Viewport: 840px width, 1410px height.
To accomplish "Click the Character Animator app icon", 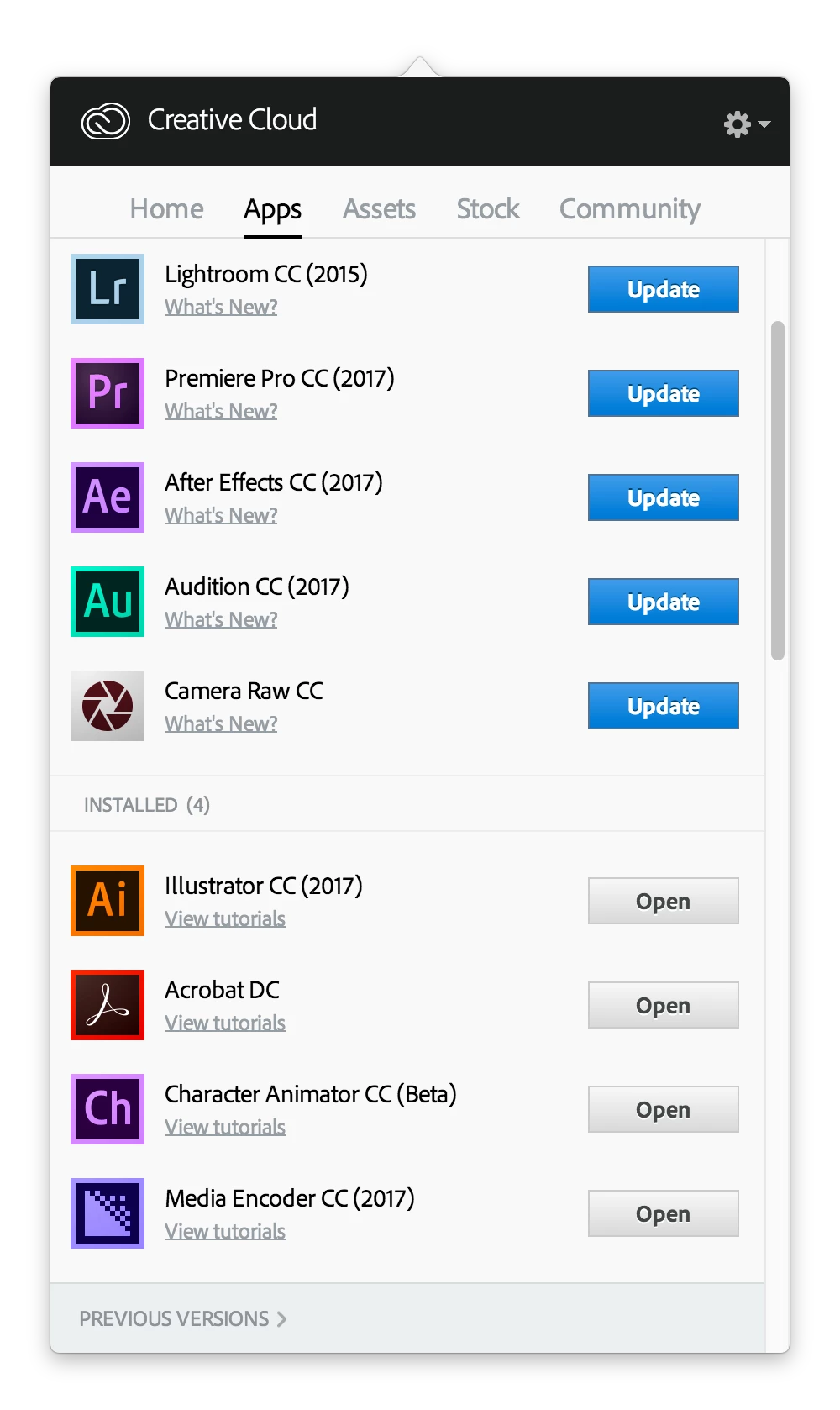I will coord(108,1109).
